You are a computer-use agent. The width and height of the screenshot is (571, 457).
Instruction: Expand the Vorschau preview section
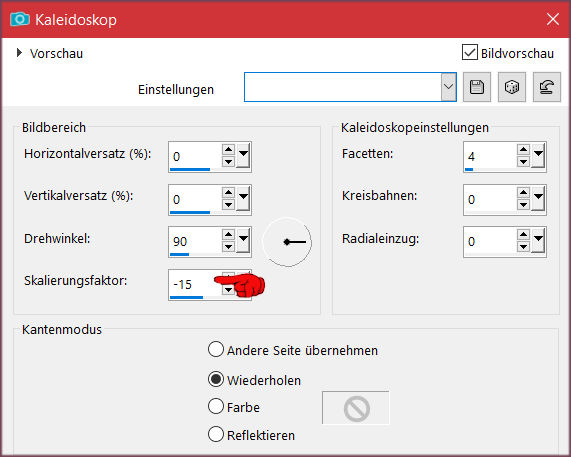[x=19, y=53]
